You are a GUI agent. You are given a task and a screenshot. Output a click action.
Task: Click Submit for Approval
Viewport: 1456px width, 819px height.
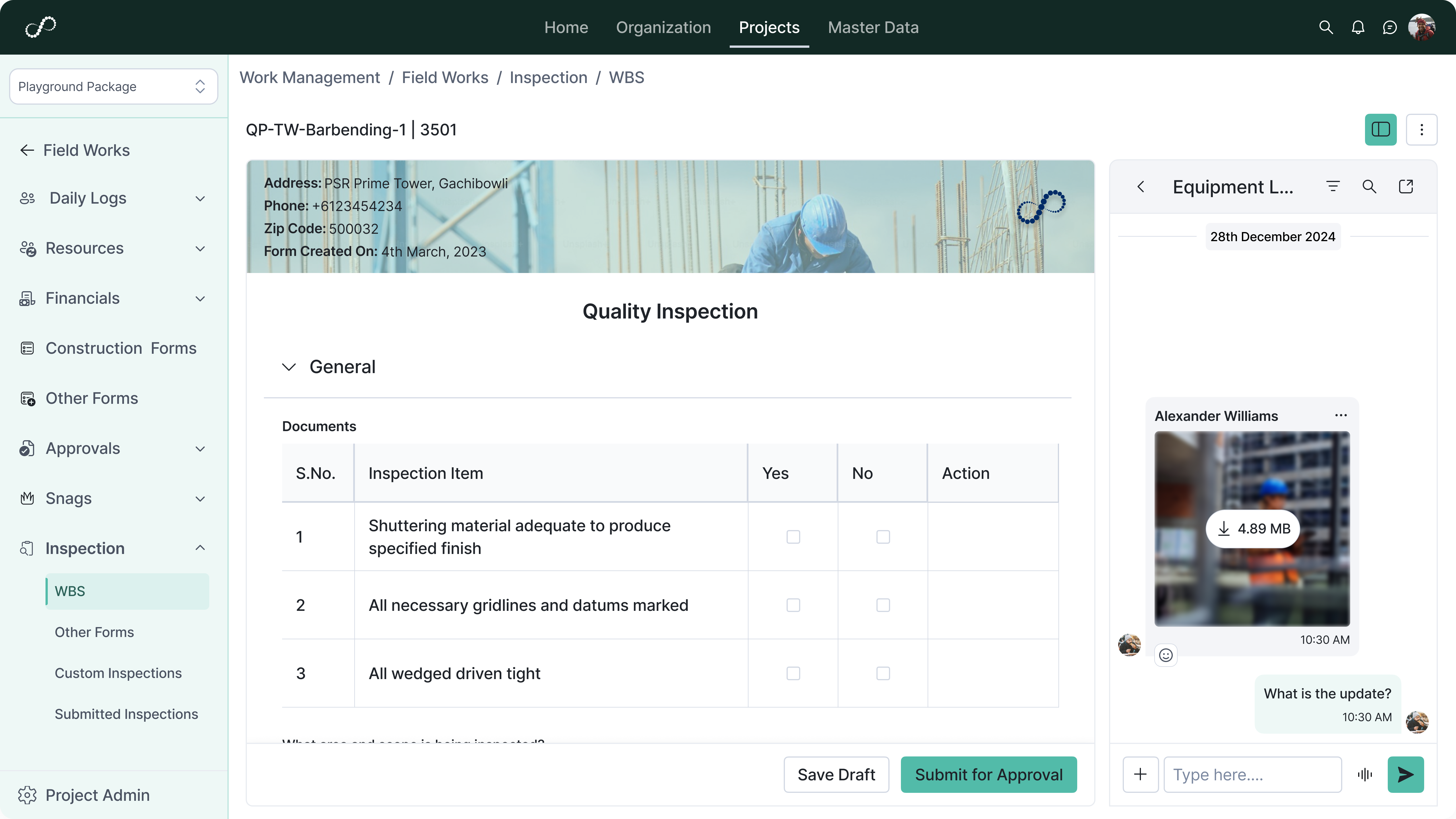(988, 774)
